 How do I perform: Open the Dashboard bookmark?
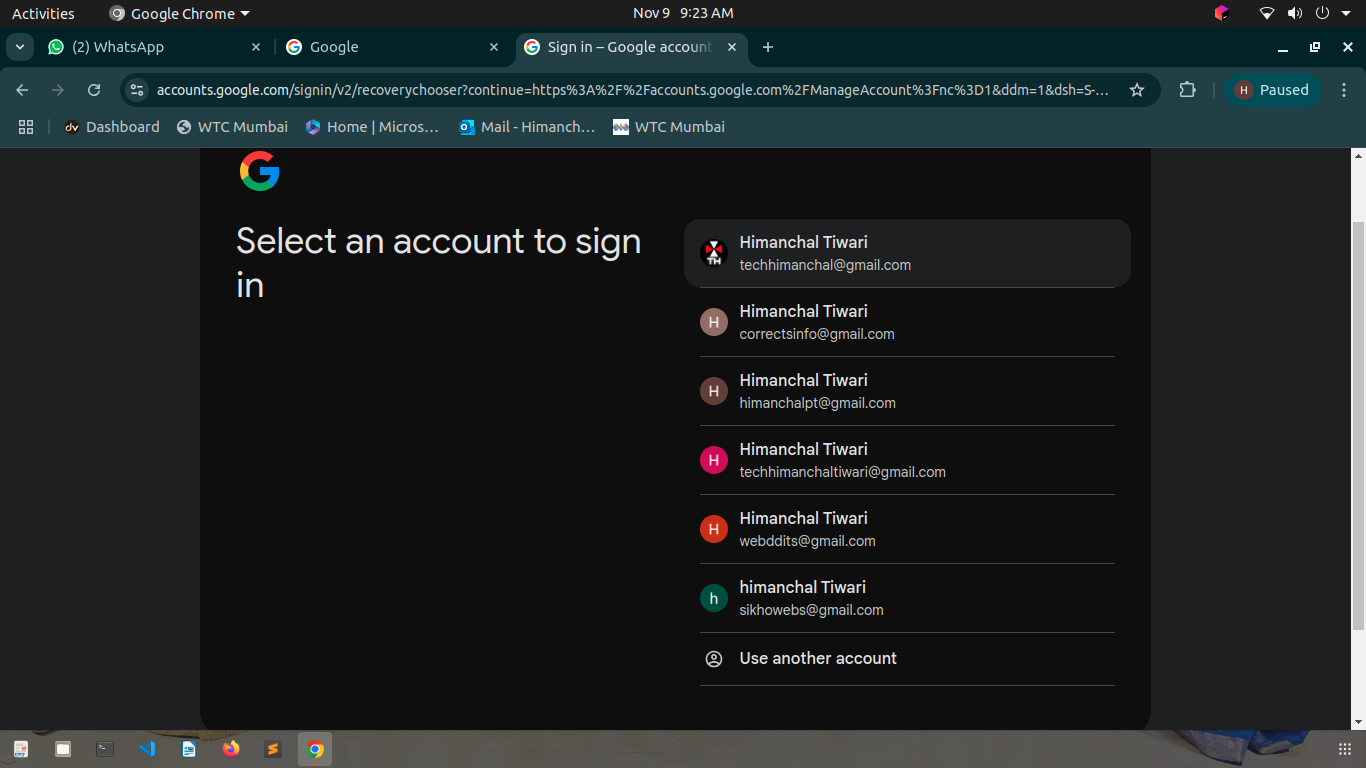[112, 127]
